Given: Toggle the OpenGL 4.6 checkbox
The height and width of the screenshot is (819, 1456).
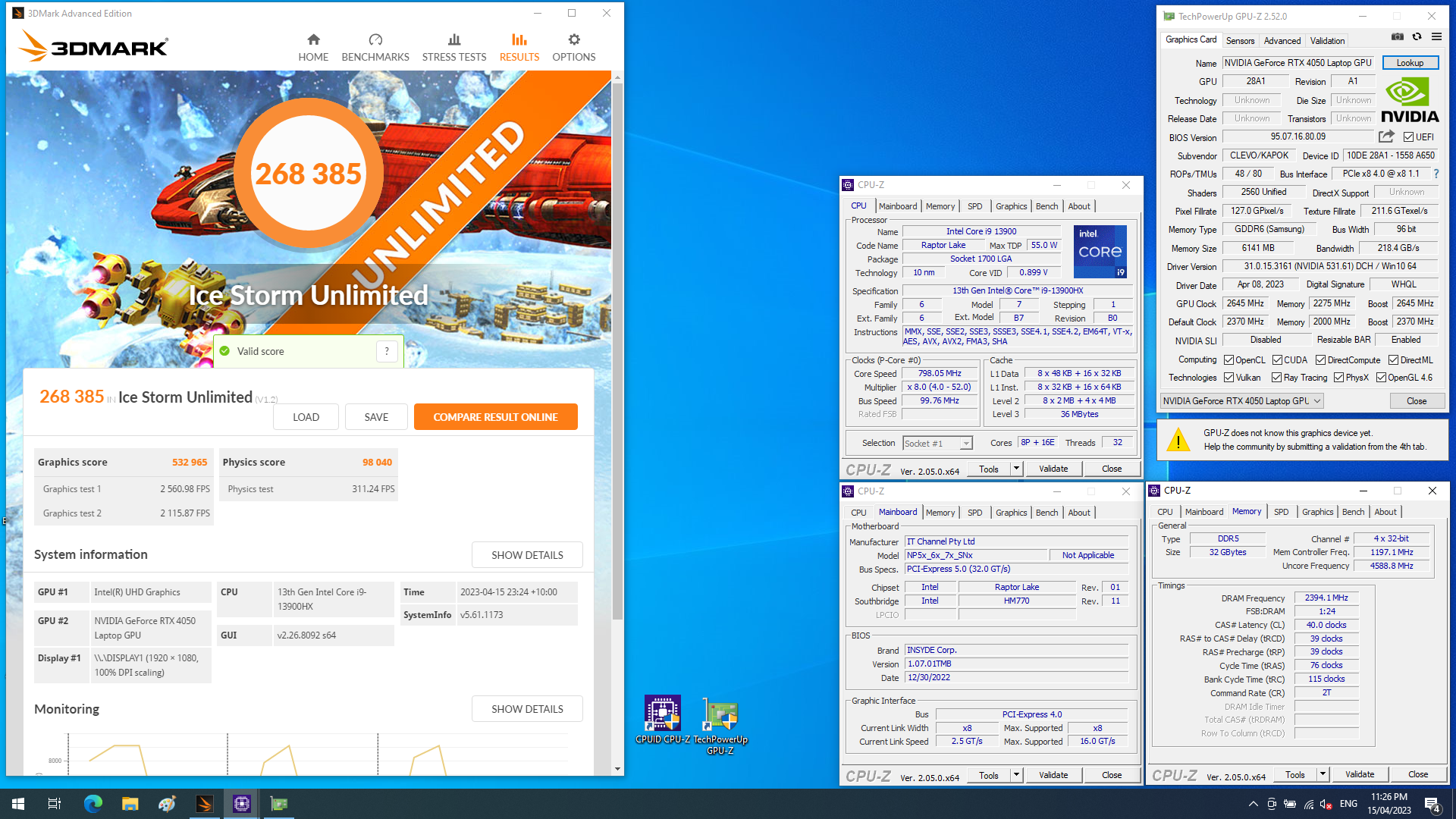Looking at the screenshot, I should coord(1382,378).
